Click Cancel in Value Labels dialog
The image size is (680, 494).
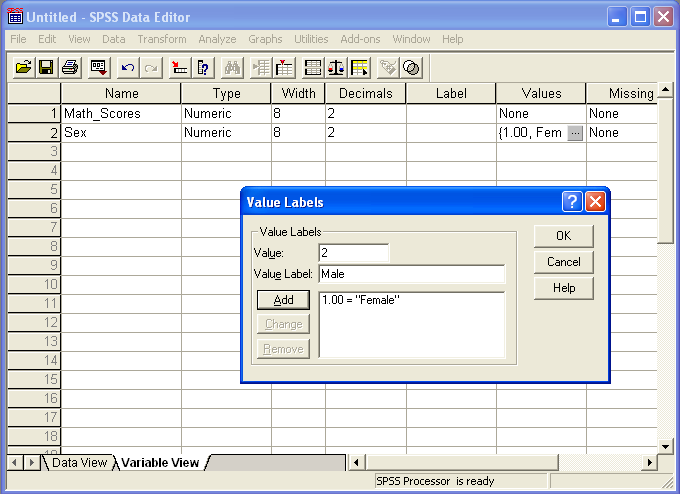563,262
